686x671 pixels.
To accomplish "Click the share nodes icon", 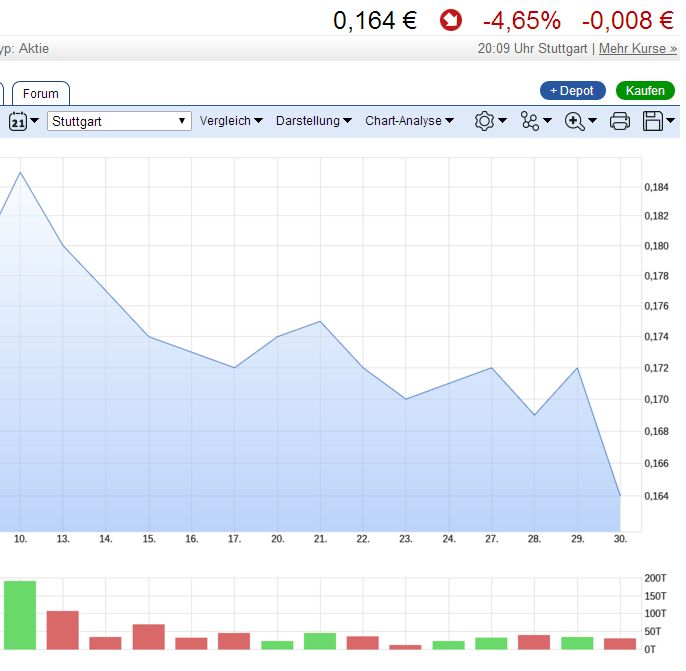I will (x=530, y=121).
